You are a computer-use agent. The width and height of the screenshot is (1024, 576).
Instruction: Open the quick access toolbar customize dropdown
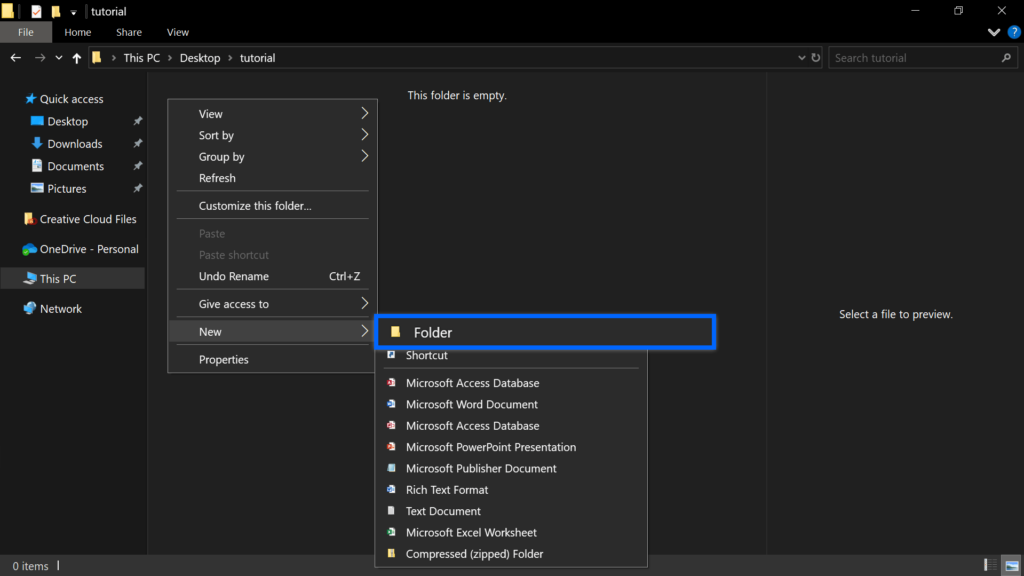click(73, 12)
